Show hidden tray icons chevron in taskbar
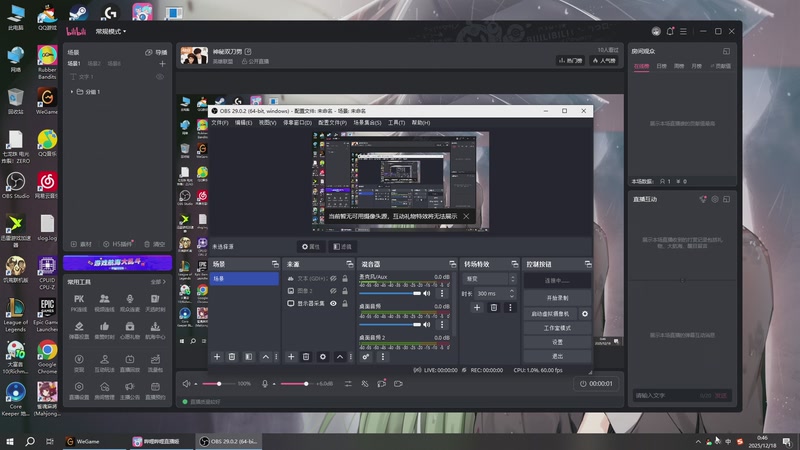This screenshot has width=800, height=450. tap(698, 442)
